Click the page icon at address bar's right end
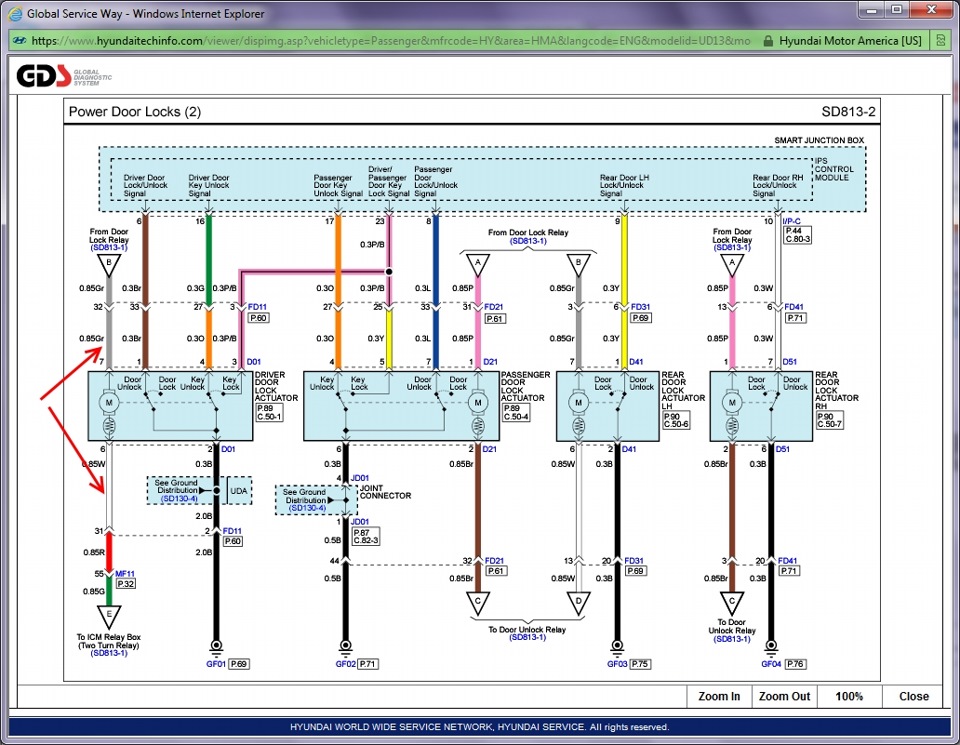Image resolution: width=960 pixels, height=745 pixels. (x=941, y=41)
